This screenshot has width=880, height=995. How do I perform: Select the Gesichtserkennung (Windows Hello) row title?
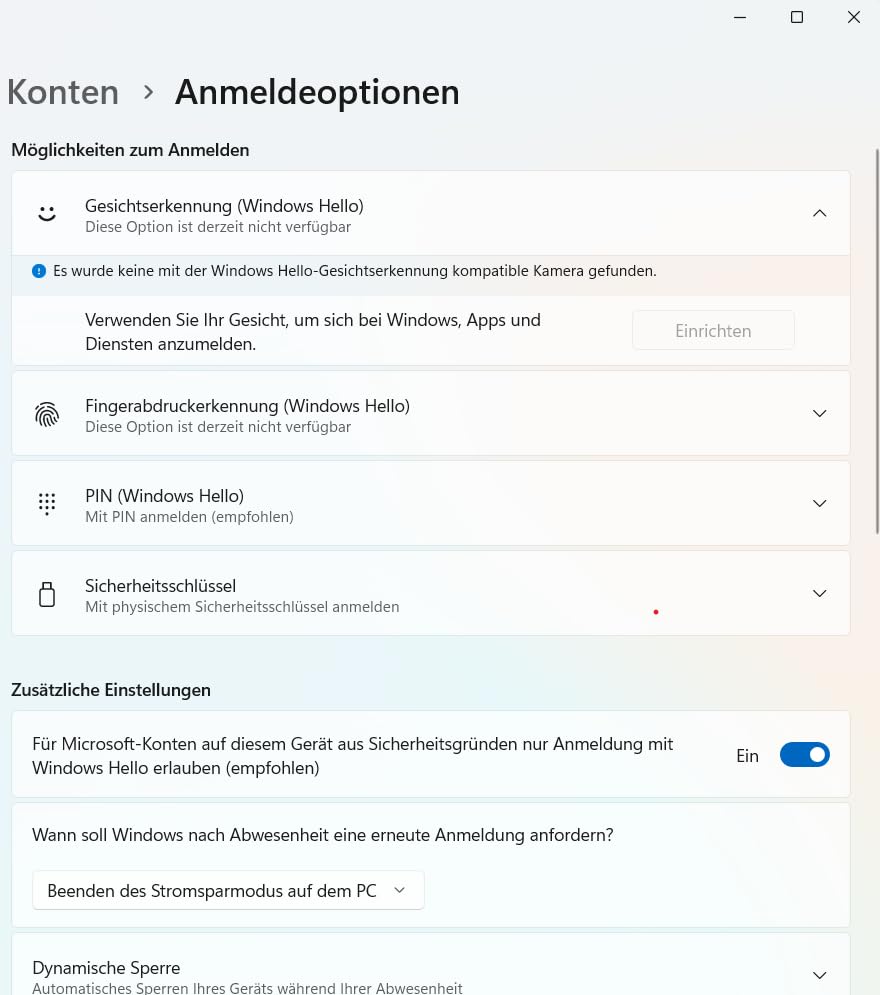click(x=224, y=206)
